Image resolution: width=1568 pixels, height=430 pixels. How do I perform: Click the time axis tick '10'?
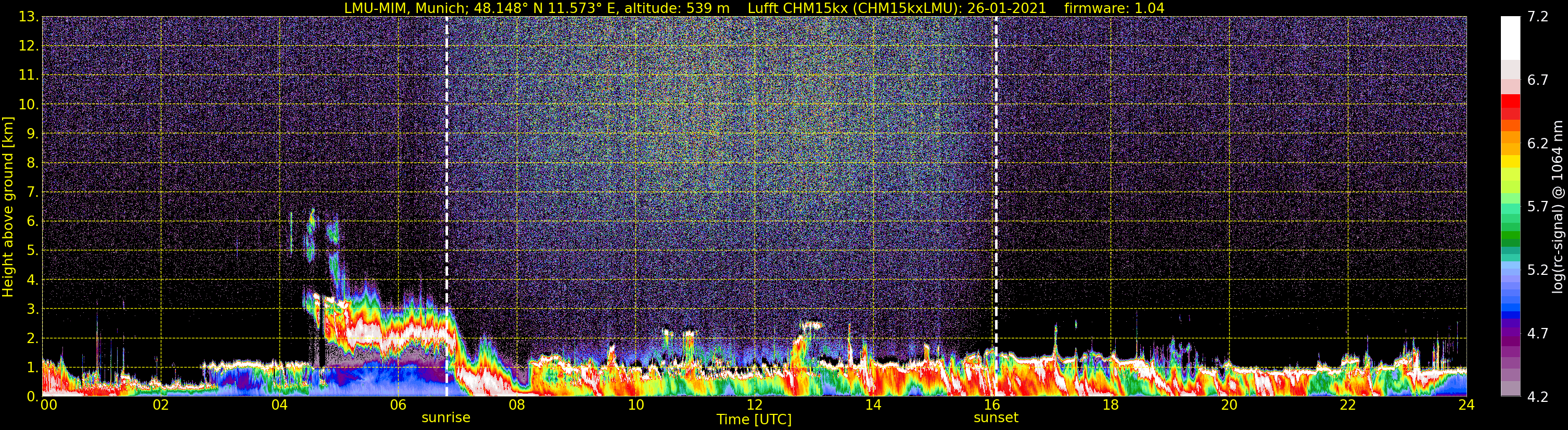635,406
